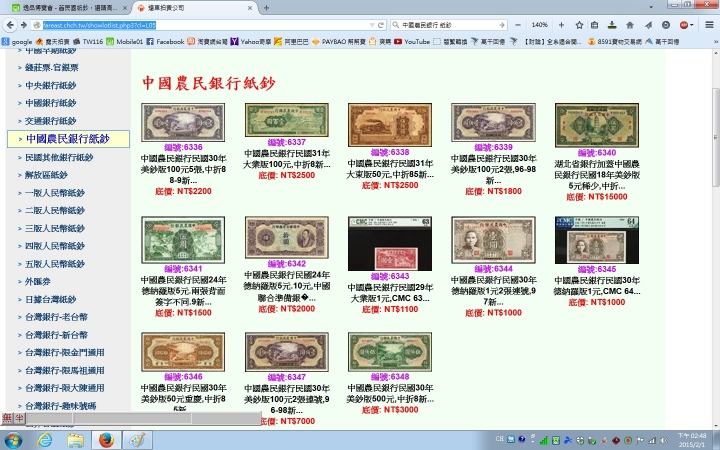
Task: Select 中央銀行紙鈔 in the sidebar
Action: (x=51, y=85)
